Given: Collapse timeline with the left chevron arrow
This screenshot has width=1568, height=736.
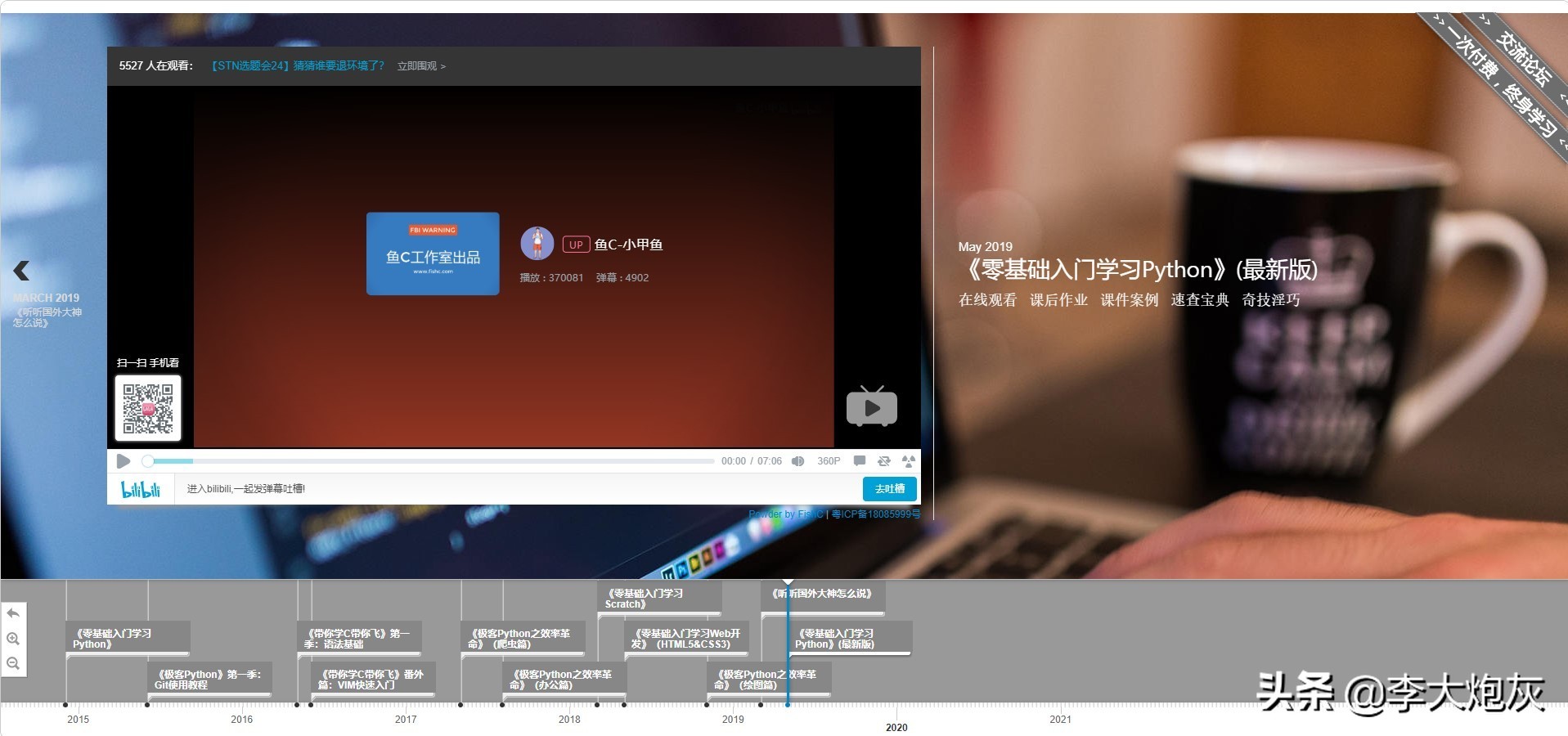Looking at the screenshot, I should coord(21,271).
